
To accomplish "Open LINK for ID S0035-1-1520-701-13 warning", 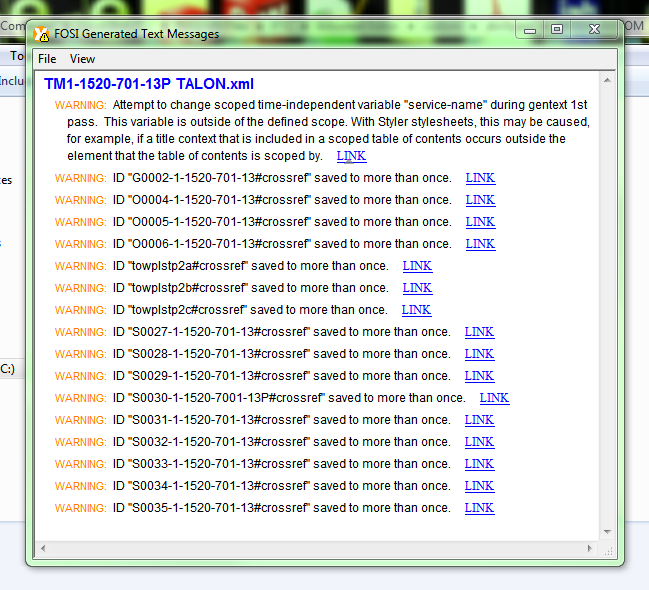I will tap(479, 508).
